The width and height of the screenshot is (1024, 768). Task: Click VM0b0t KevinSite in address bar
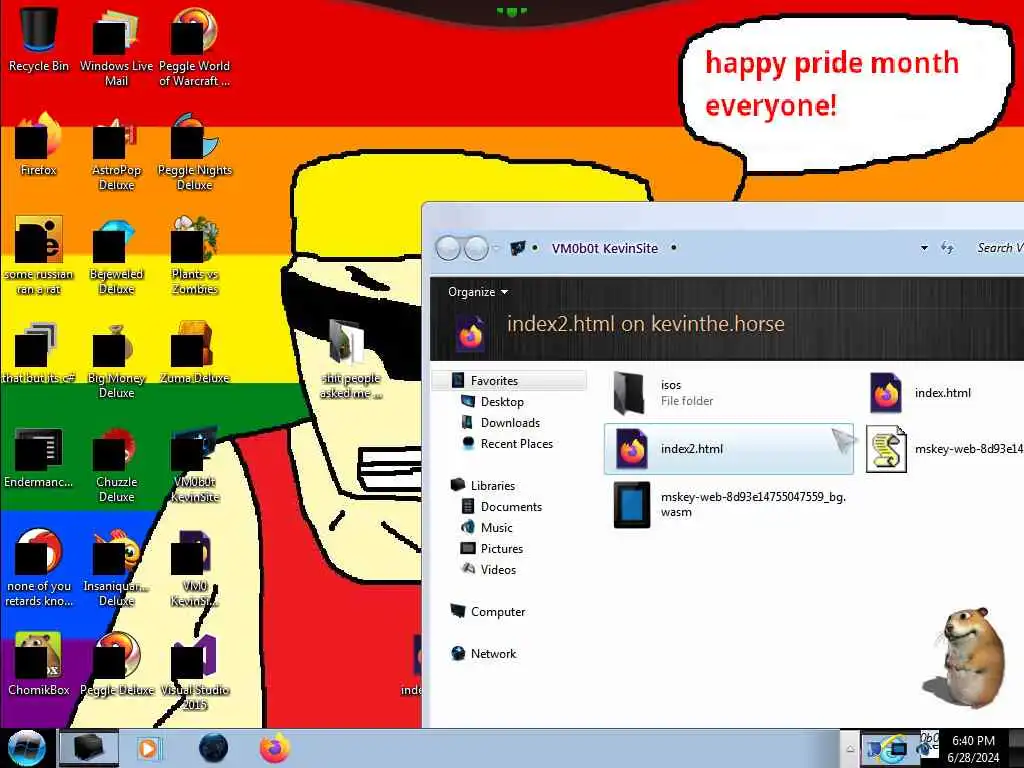[605, 248]
